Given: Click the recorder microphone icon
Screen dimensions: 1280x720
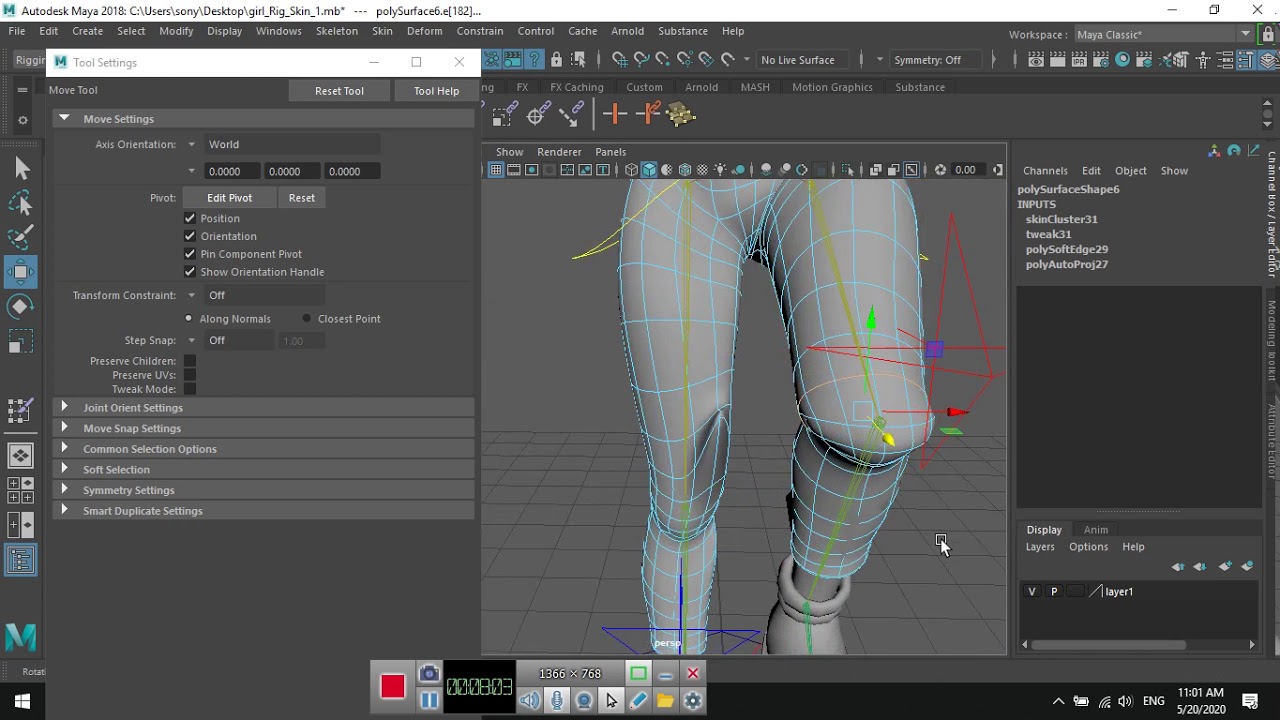Looking at the screenshot, I should tap(557, 701).
